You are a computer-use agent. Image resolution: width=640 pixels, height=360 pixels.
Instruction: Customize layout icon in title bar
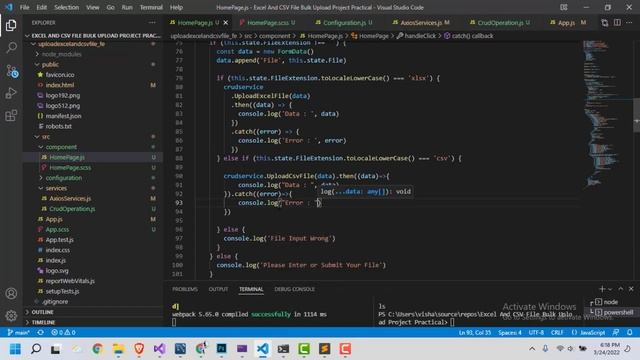point(564,7)
